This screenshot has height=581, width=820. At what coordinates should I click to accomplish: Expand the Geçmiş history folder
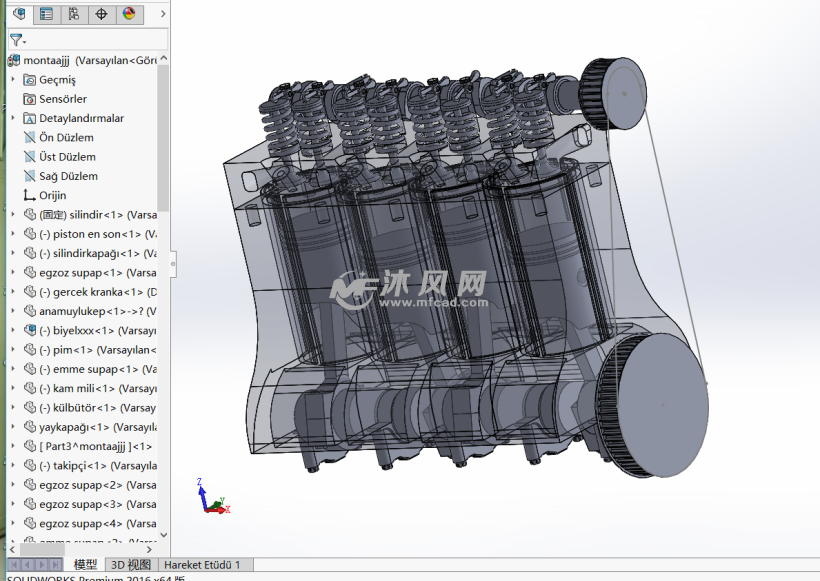(13, 80)
